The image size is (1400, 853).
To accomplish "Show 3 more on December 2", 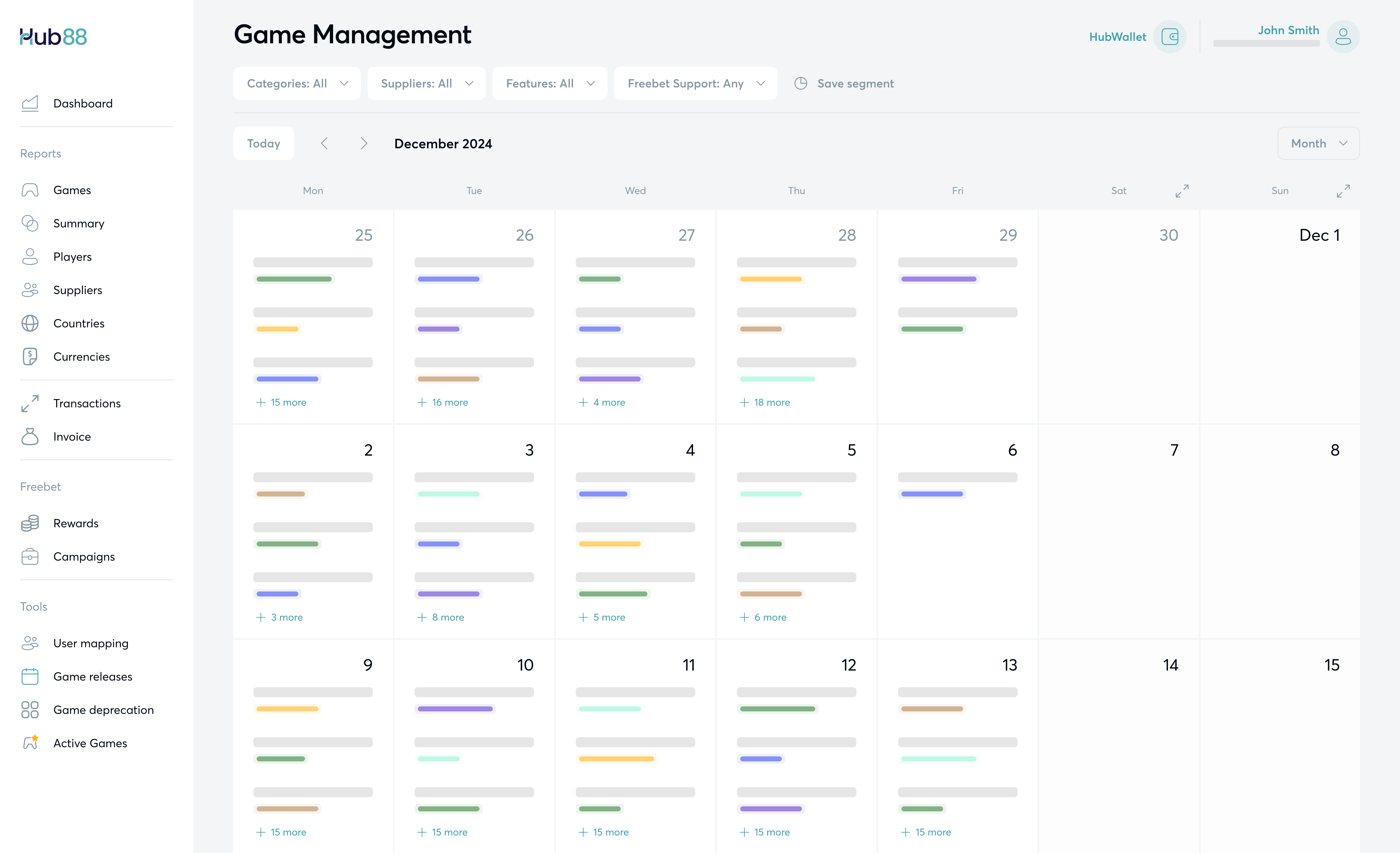I will (x=280, y=617).
